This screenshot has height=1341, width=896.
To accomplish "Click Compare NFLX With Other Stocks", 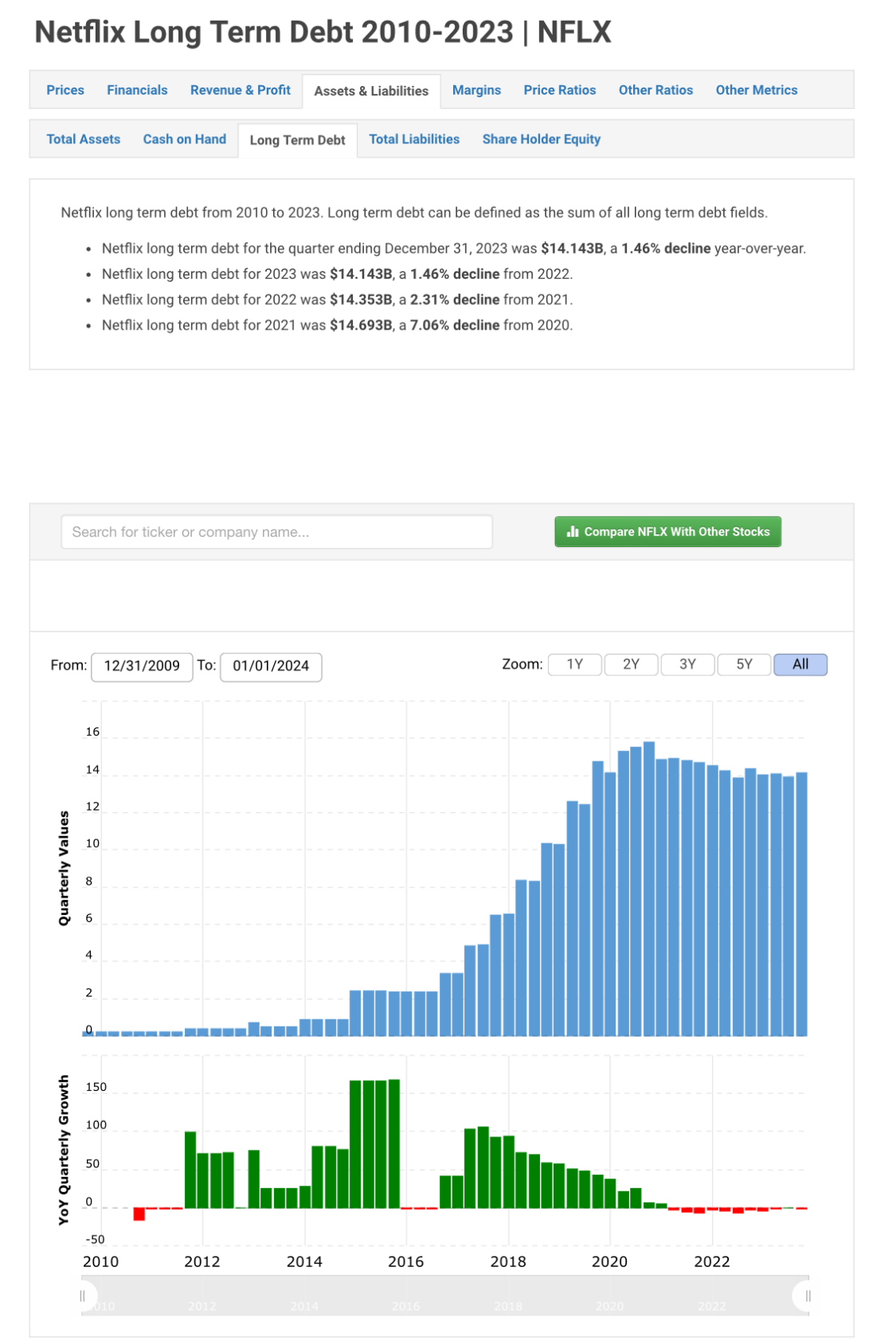I will 667,532.
